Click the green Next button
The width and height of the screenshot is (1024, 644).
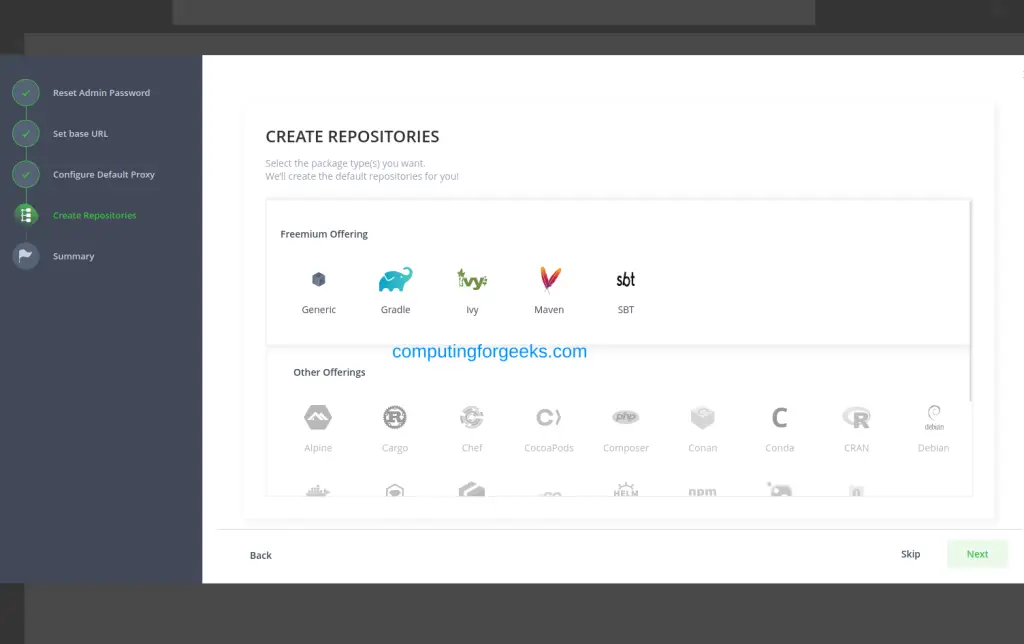click(x=977, y=554)
